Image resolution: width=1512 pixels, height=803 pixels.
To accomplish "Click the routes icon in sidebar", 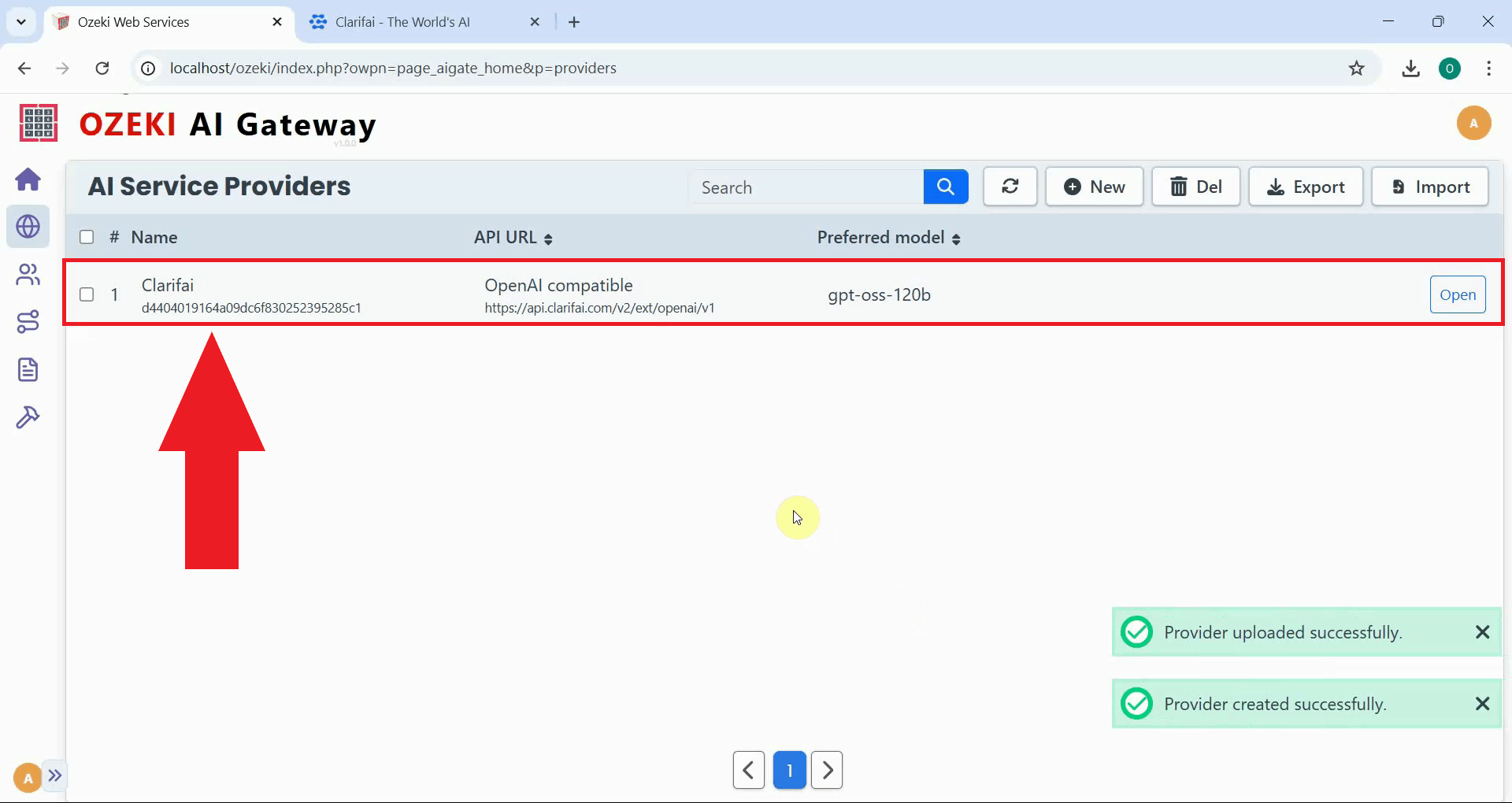I will (x=28, y=322).
